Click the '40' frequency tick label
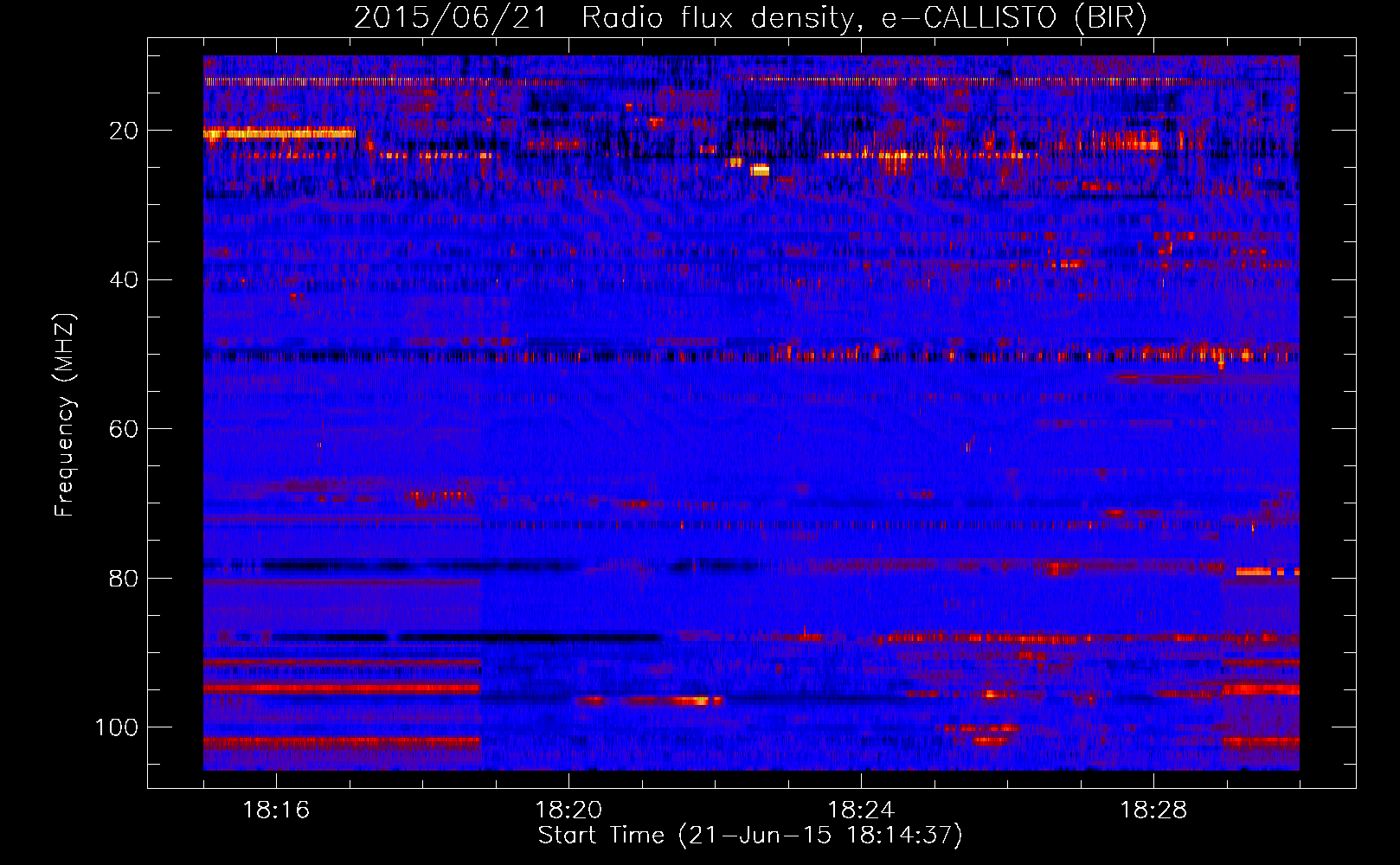Viewport: 1400px width, 865px height. [124, 280]
